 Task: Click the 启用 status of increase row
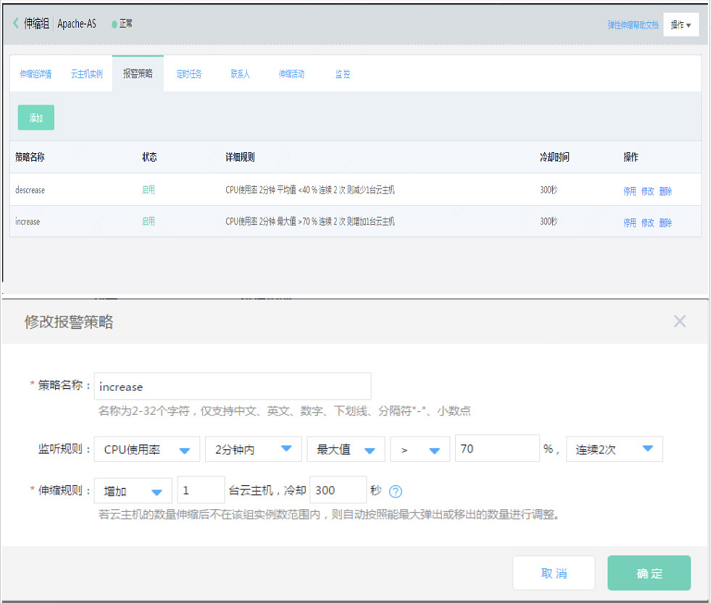coord(148,221)
